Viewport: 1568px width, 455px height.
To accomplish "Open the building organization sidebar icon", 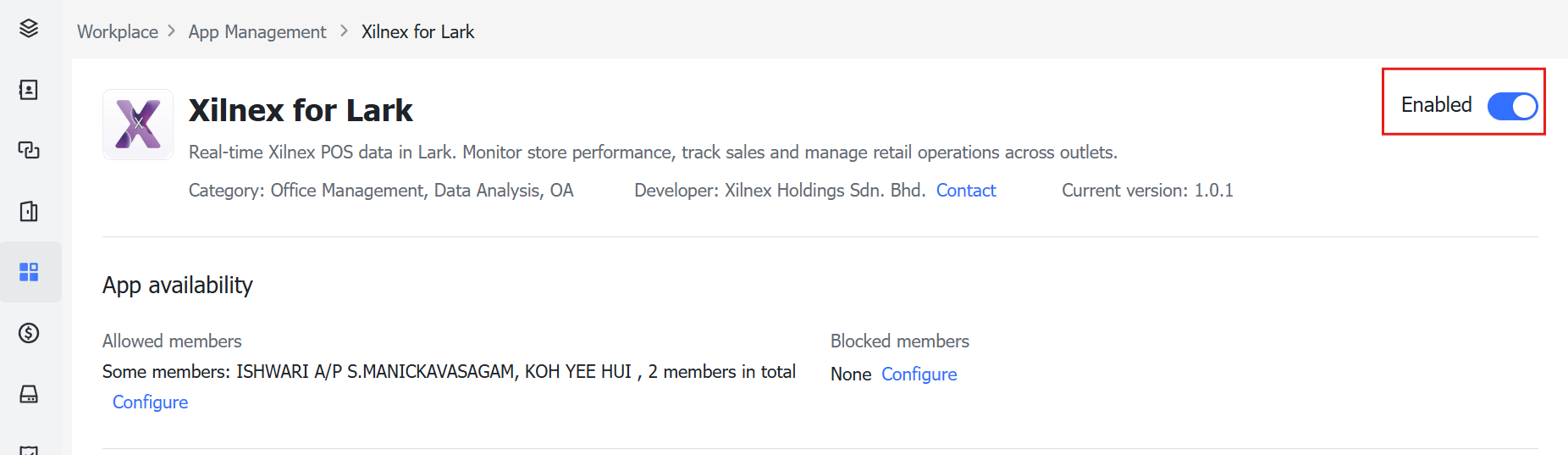I will tap(29, 211).
